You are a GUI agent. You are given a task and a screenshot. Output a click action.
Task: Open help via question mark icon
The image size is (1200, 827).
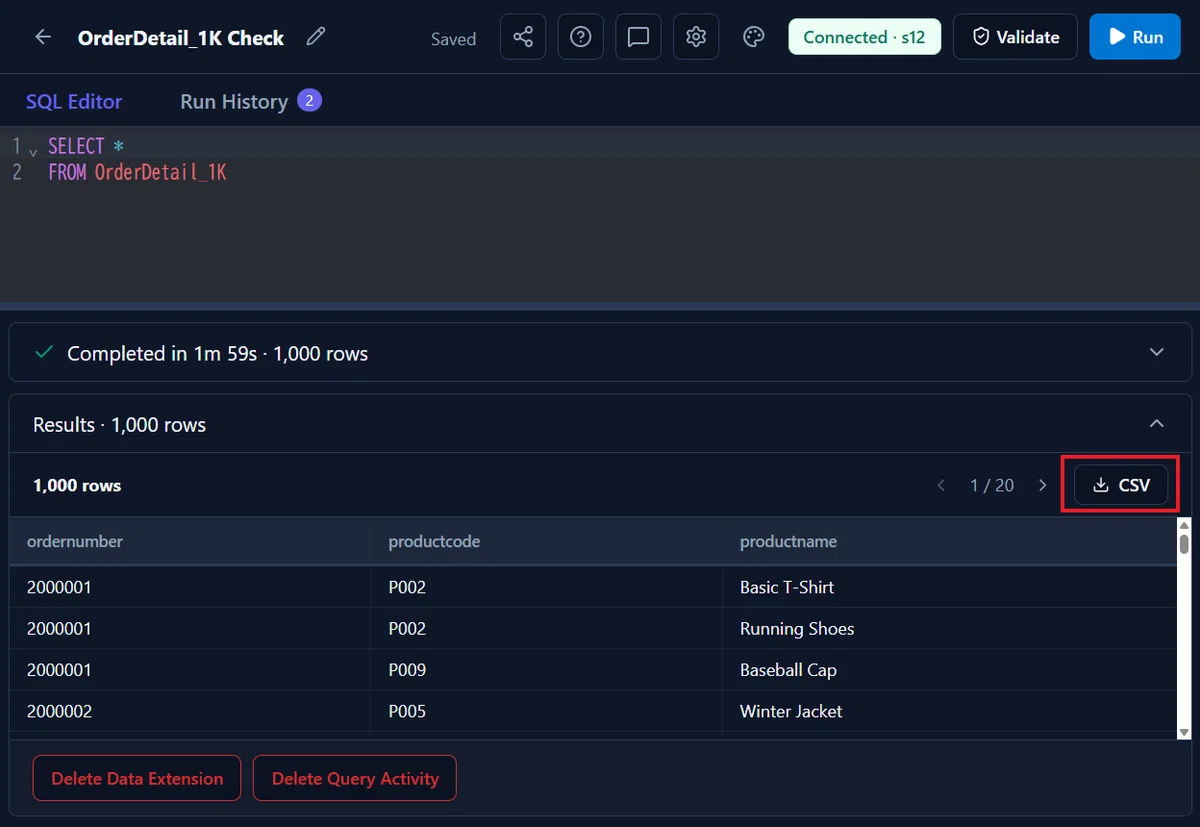[x=580, y=37]
